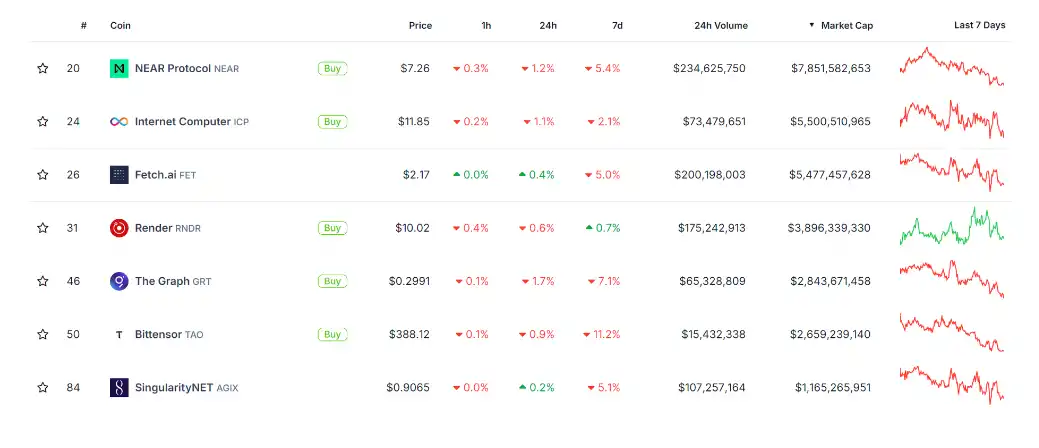Screen dimensions: 1039x448
Task: Star NEAR Protocol as favorite
Action: pyautogui.click(x=42, y=68)
